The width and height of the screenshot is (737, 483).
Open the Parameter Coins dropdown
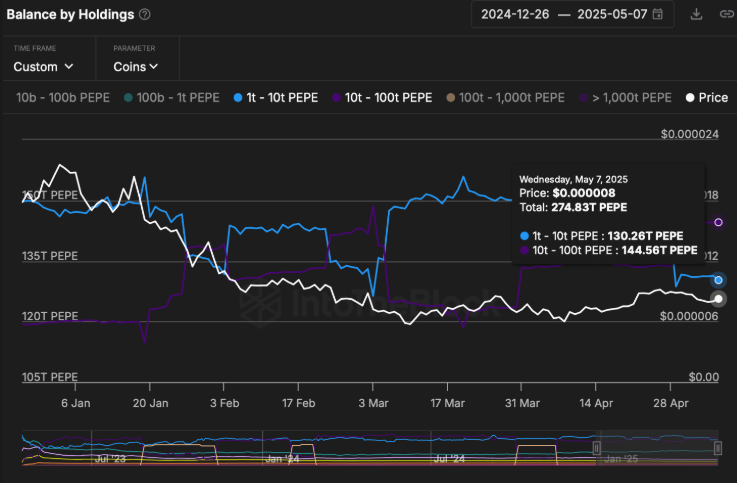click(135, 67)
